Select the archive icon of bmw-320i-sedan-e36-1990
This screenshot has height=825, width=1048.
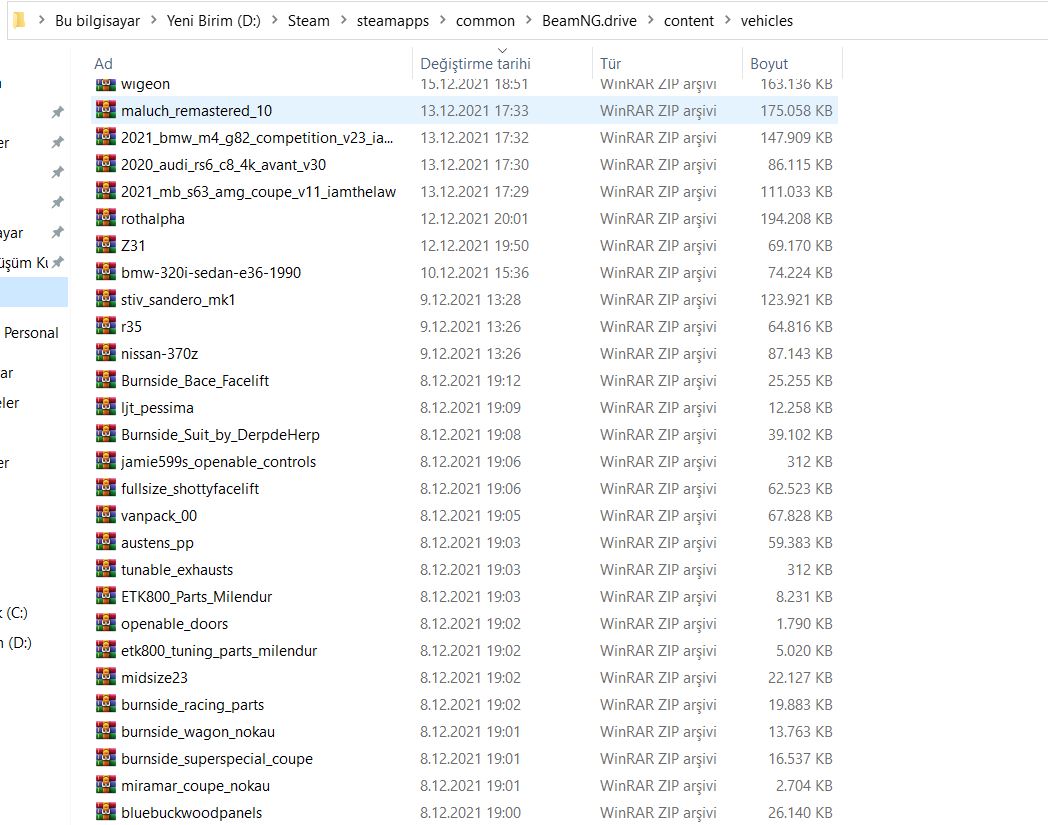pos(106,272)
